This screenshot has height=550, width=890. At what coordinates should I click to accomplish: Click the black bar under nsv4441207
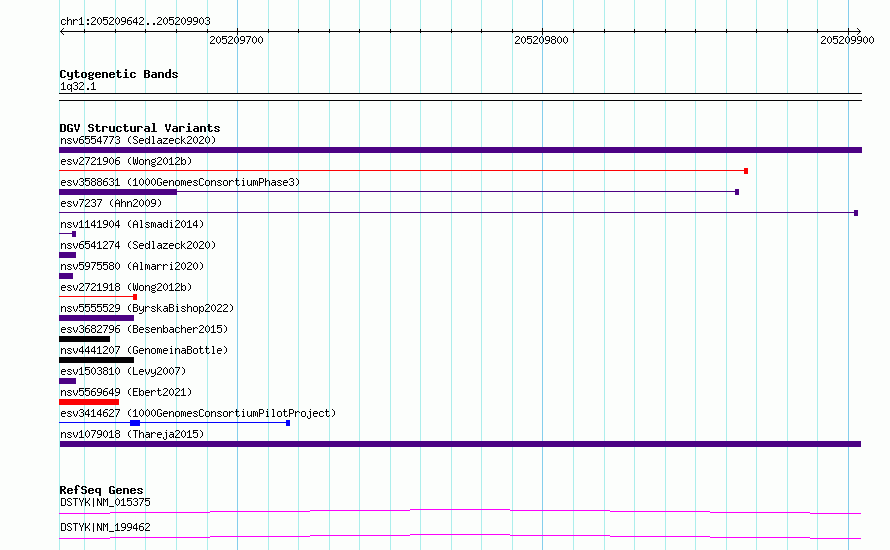pos(96,360)
